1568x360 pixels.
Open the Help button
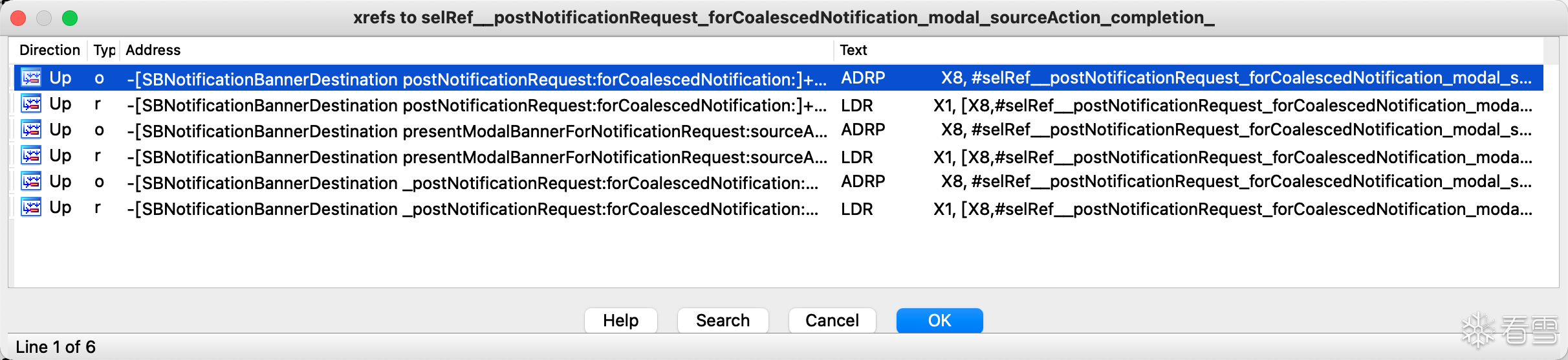tap(620, 321)
